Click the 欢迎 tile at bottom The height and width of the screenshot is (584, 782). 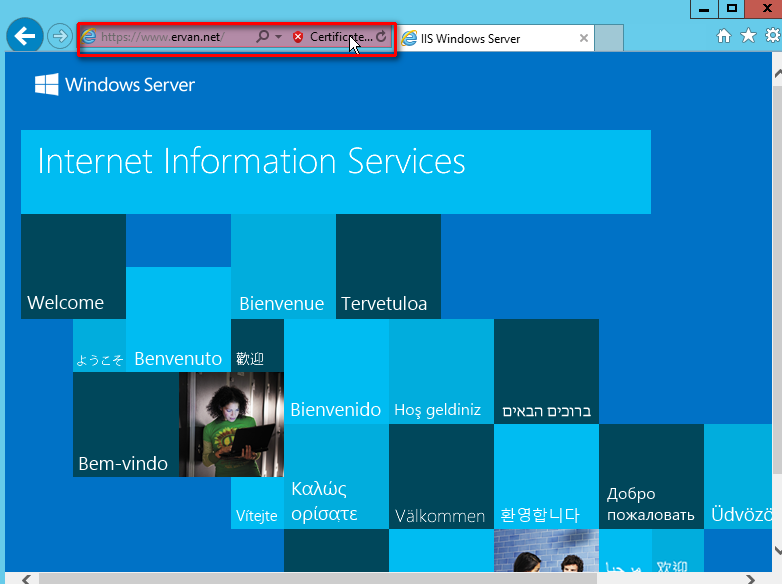pos(678,551)
